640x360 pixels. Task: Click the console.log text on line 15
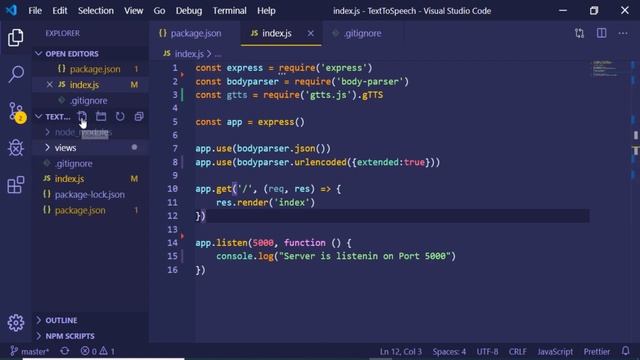click(x=245, y=256)
